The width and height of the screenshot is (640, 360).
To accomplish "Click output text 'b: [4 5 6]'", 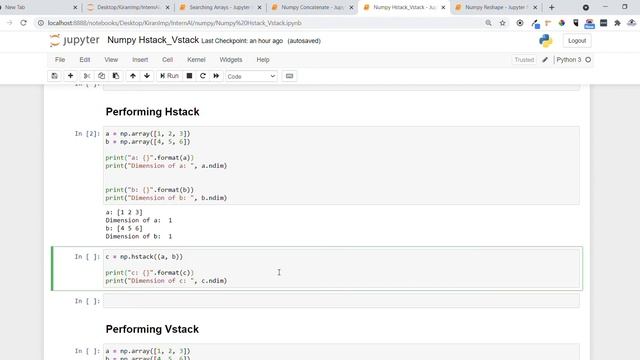I will pyautogui.click(x=124, y=228).
